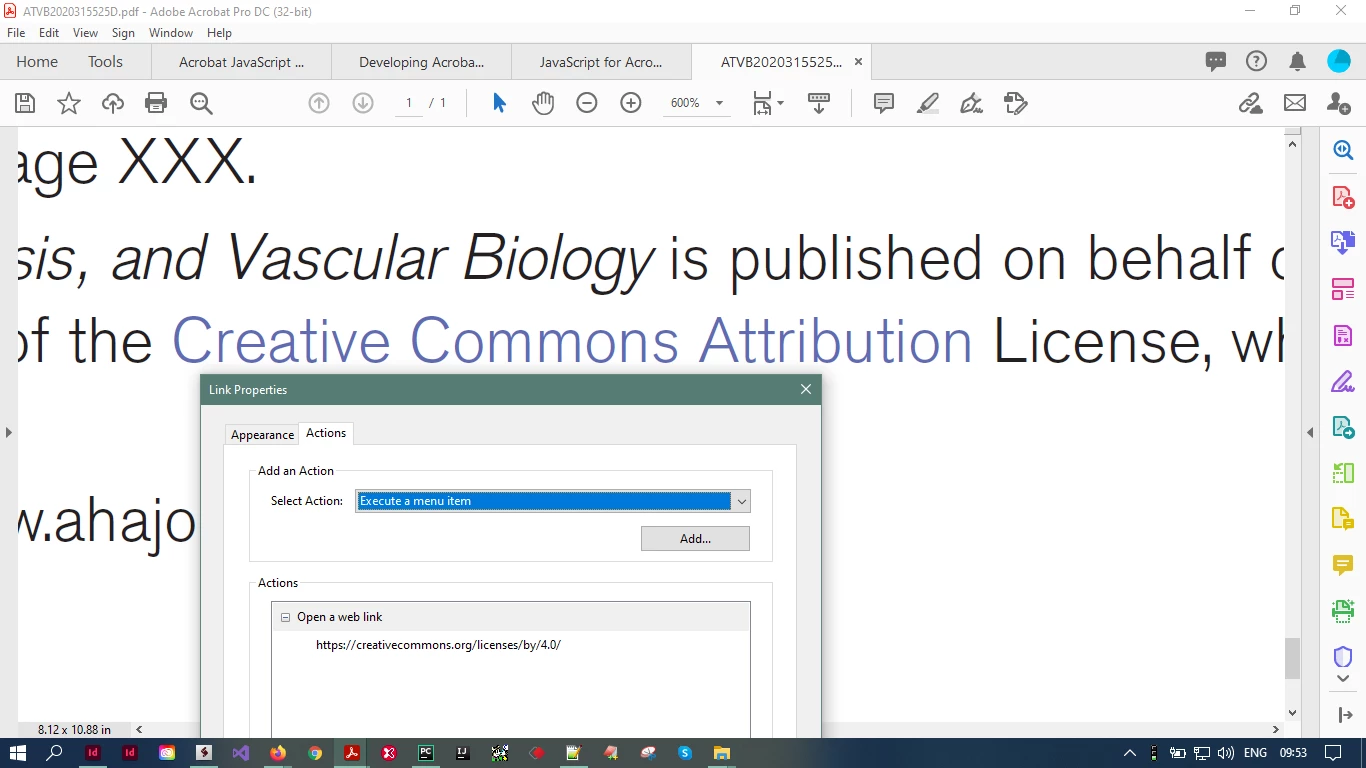Click the Zoom out minus icon

(x=587, y=103)
